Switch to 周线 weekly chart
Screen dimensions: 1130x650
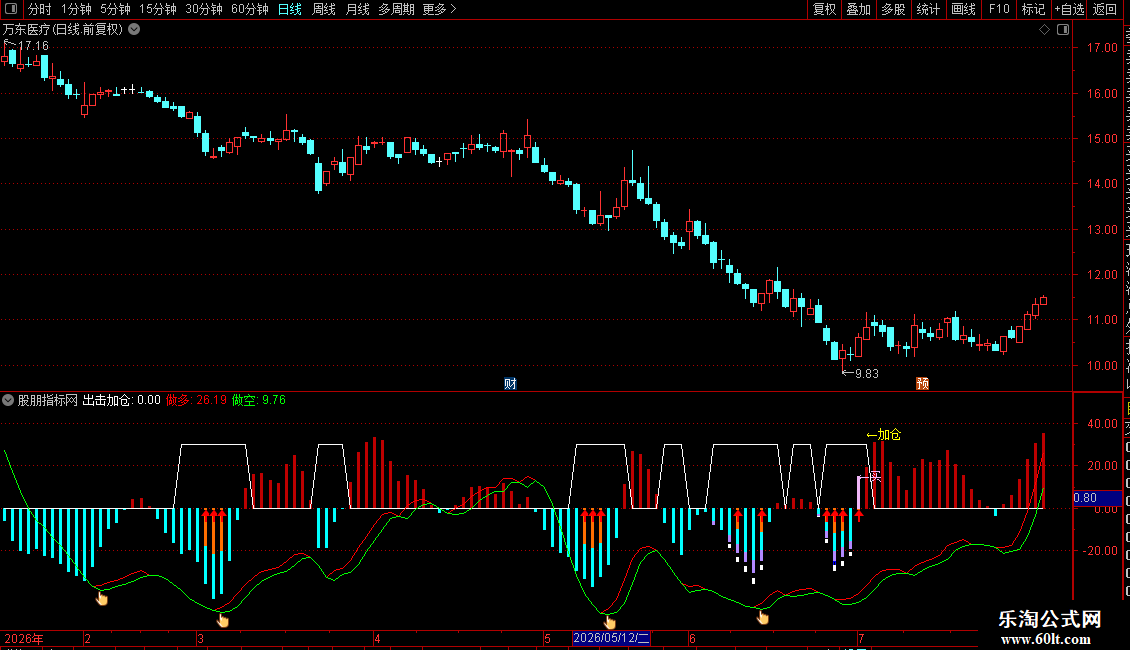point(324,9)
